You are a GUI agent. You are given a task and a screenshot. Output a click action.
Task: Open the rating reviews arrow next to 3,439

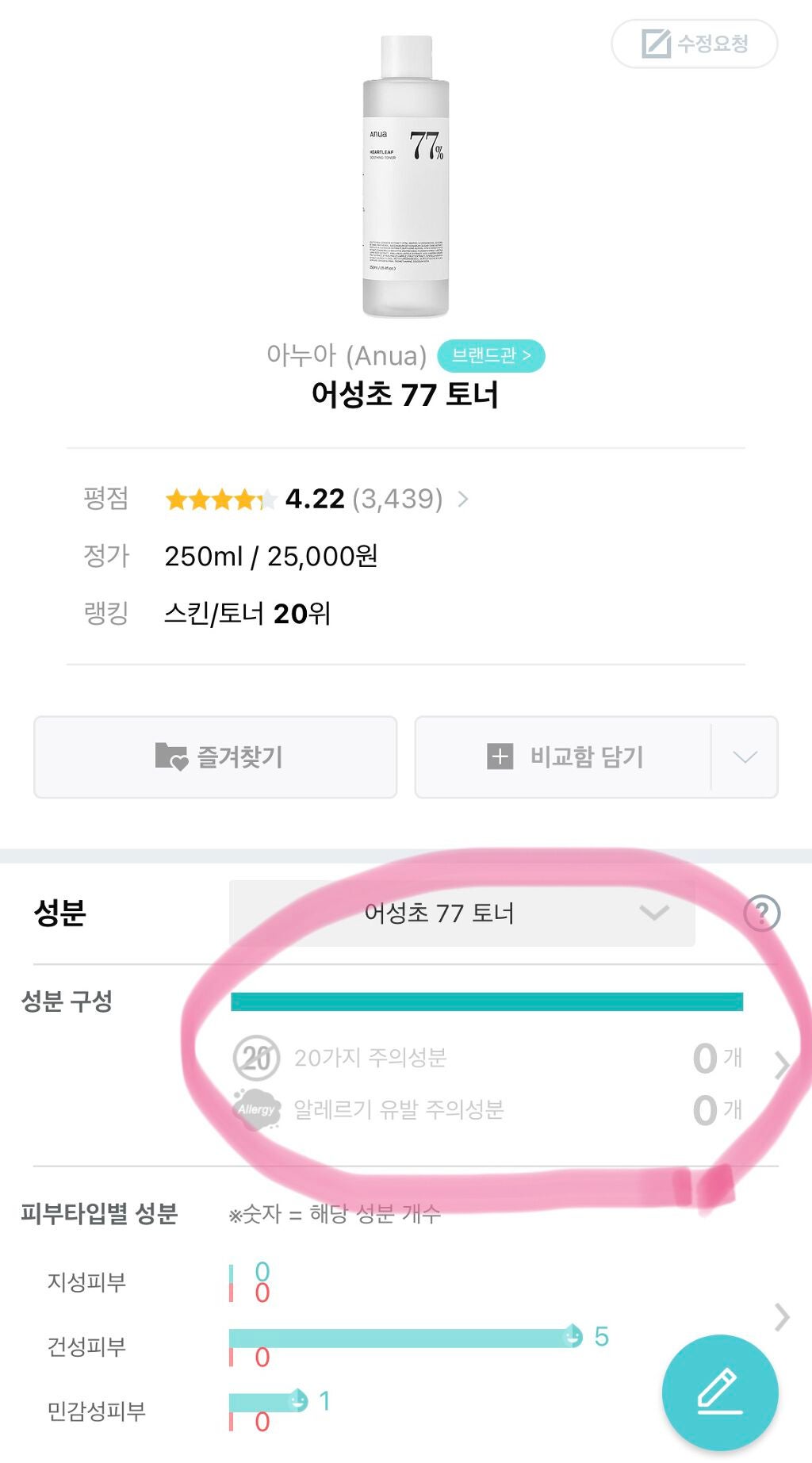pos(463,499)
